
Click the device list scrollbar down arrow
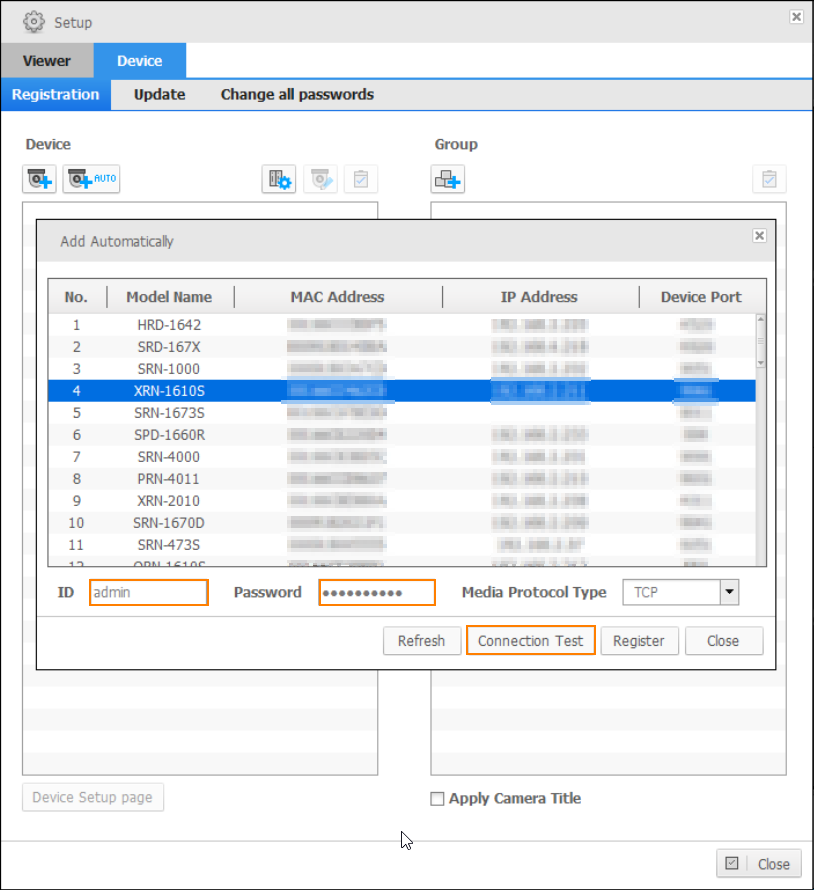761,363
